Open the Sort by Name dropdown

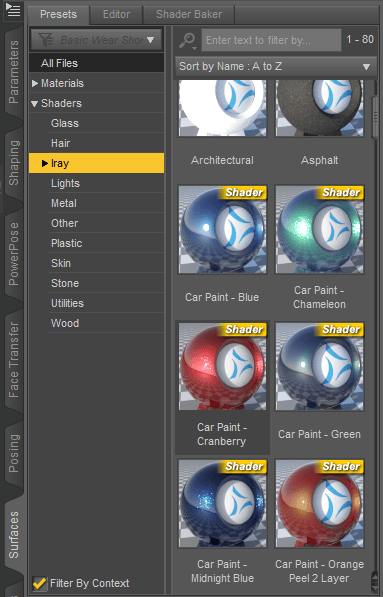(x=276, y=66)
